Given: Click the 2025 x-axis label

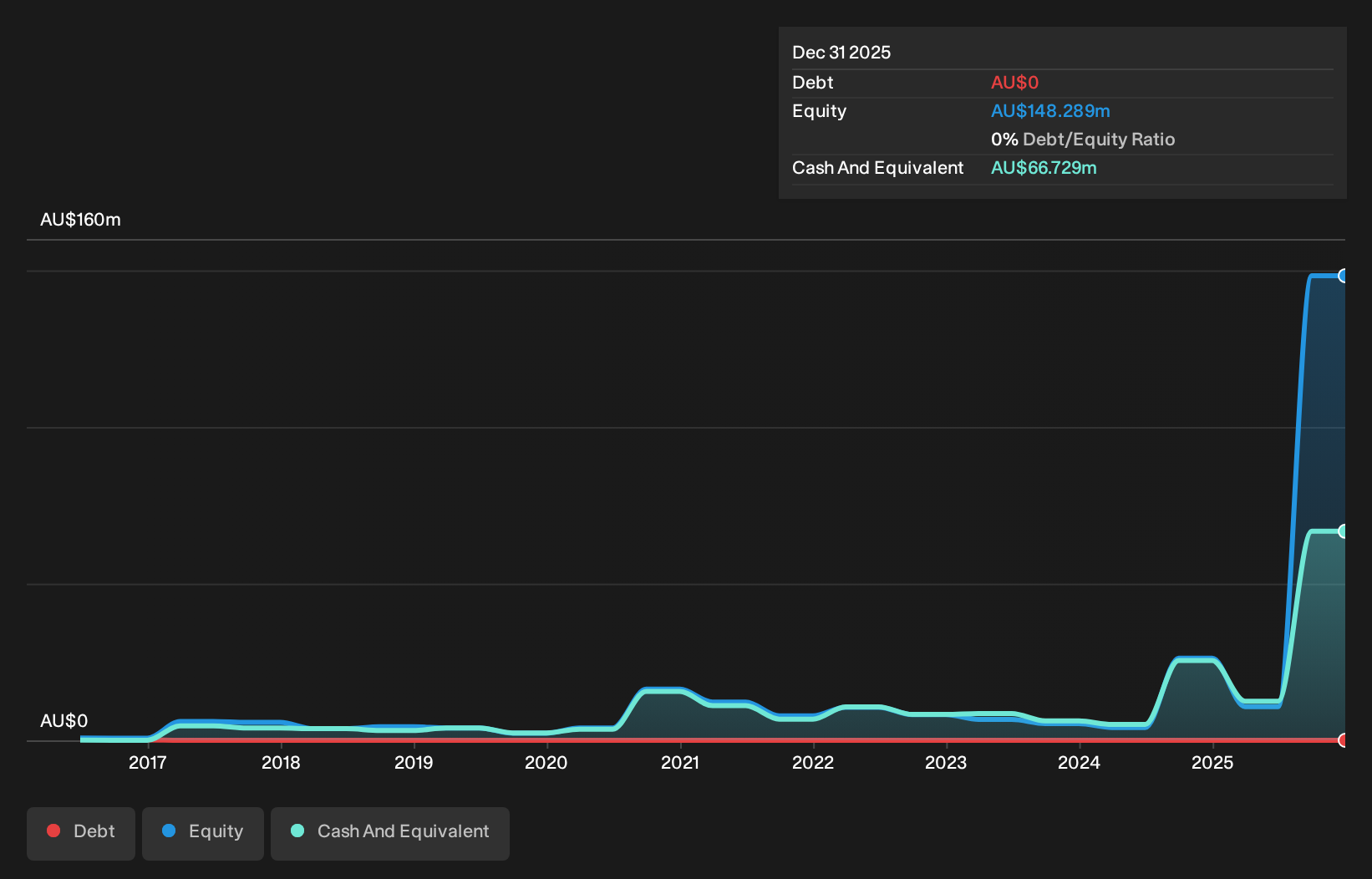Looking at the screenshot, I should point(1212,762).
